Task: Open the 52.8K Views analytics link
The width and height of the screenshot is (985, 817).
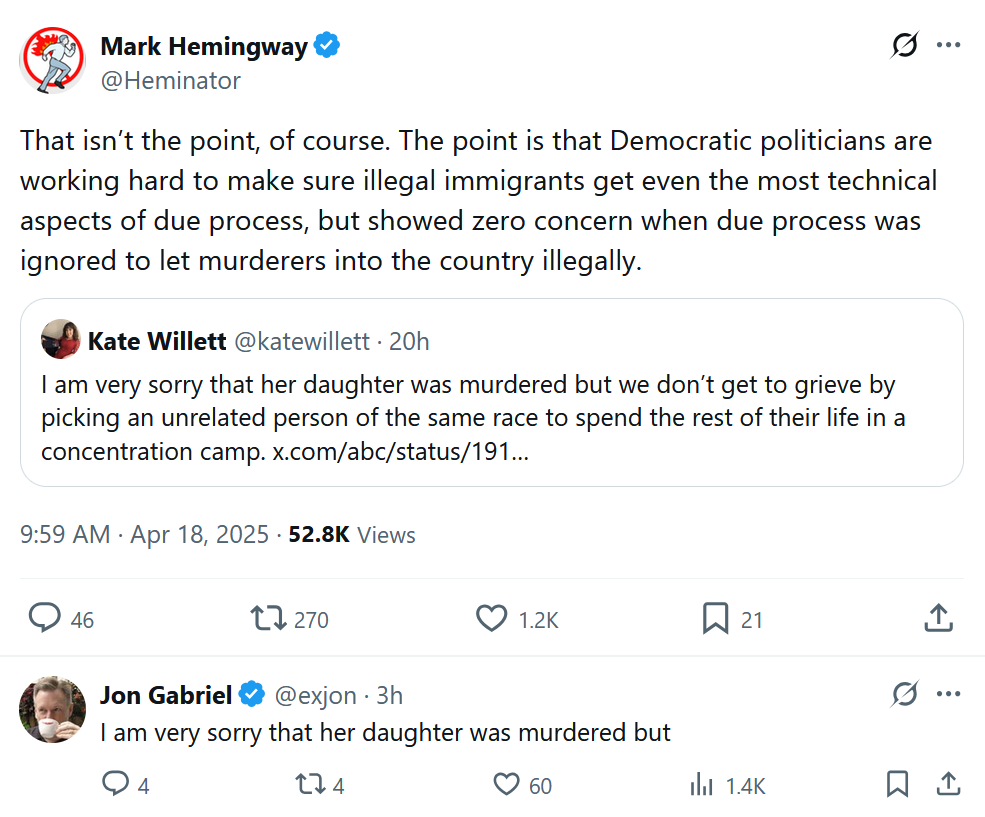Action: pyautogui.click(x=352, y=535)
